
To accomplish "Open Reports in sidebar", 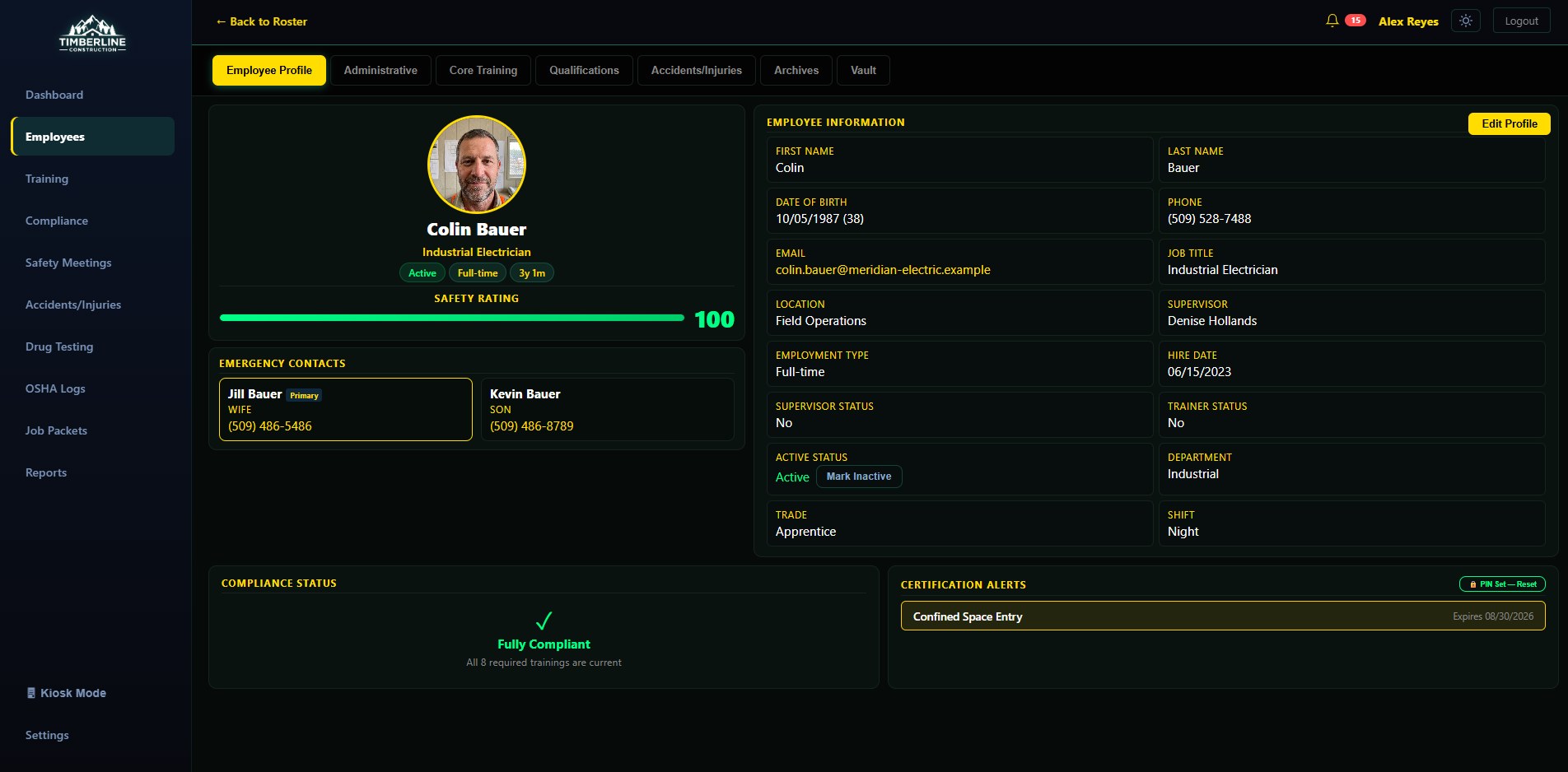I will [x=92, y=472].
